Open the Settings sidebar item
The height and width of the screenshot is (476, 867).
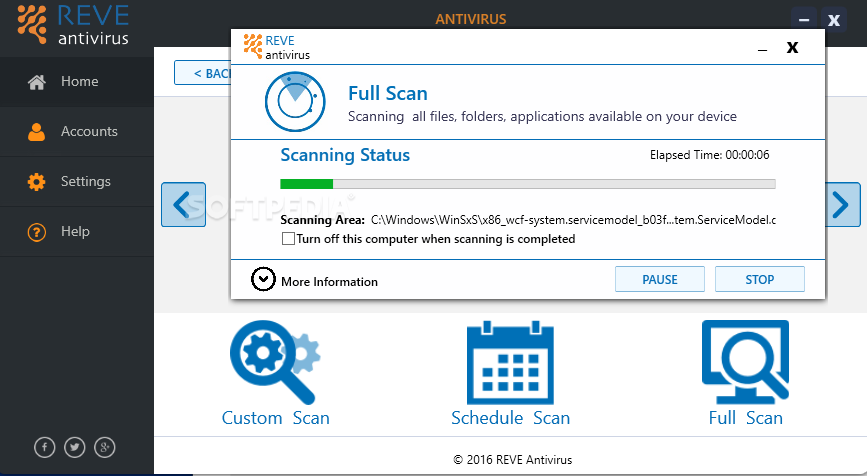pos(76,181)
